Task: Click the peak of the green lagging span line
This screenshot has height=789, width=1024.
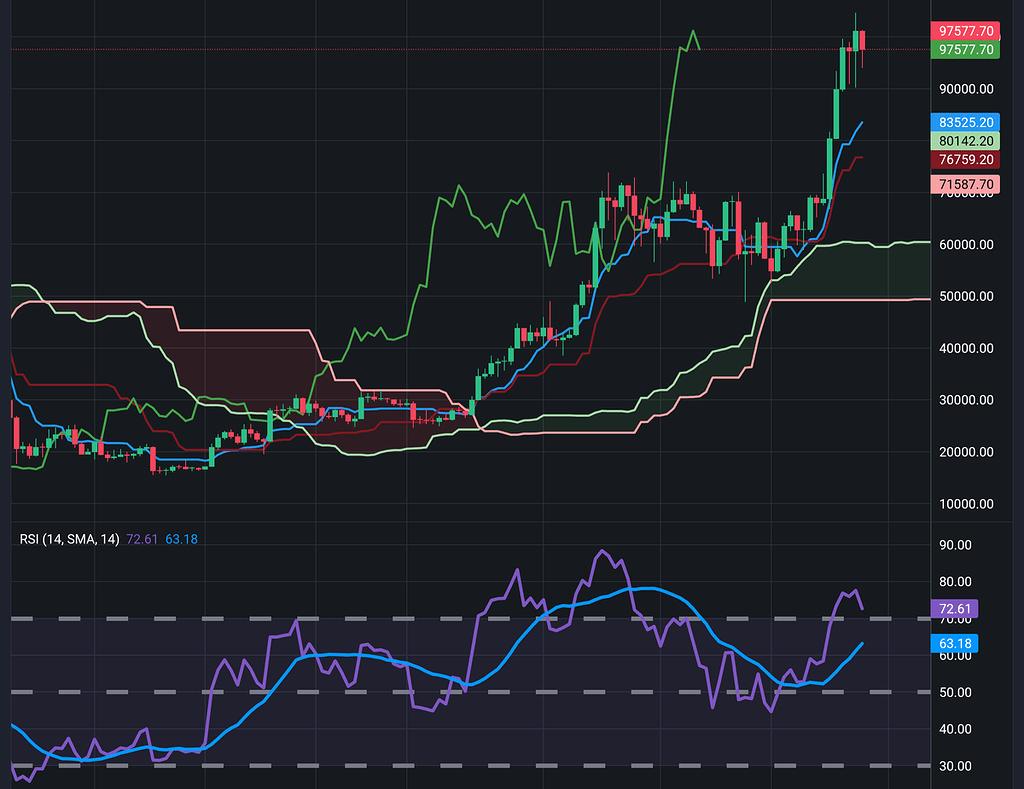Action: tap(691, 31)
